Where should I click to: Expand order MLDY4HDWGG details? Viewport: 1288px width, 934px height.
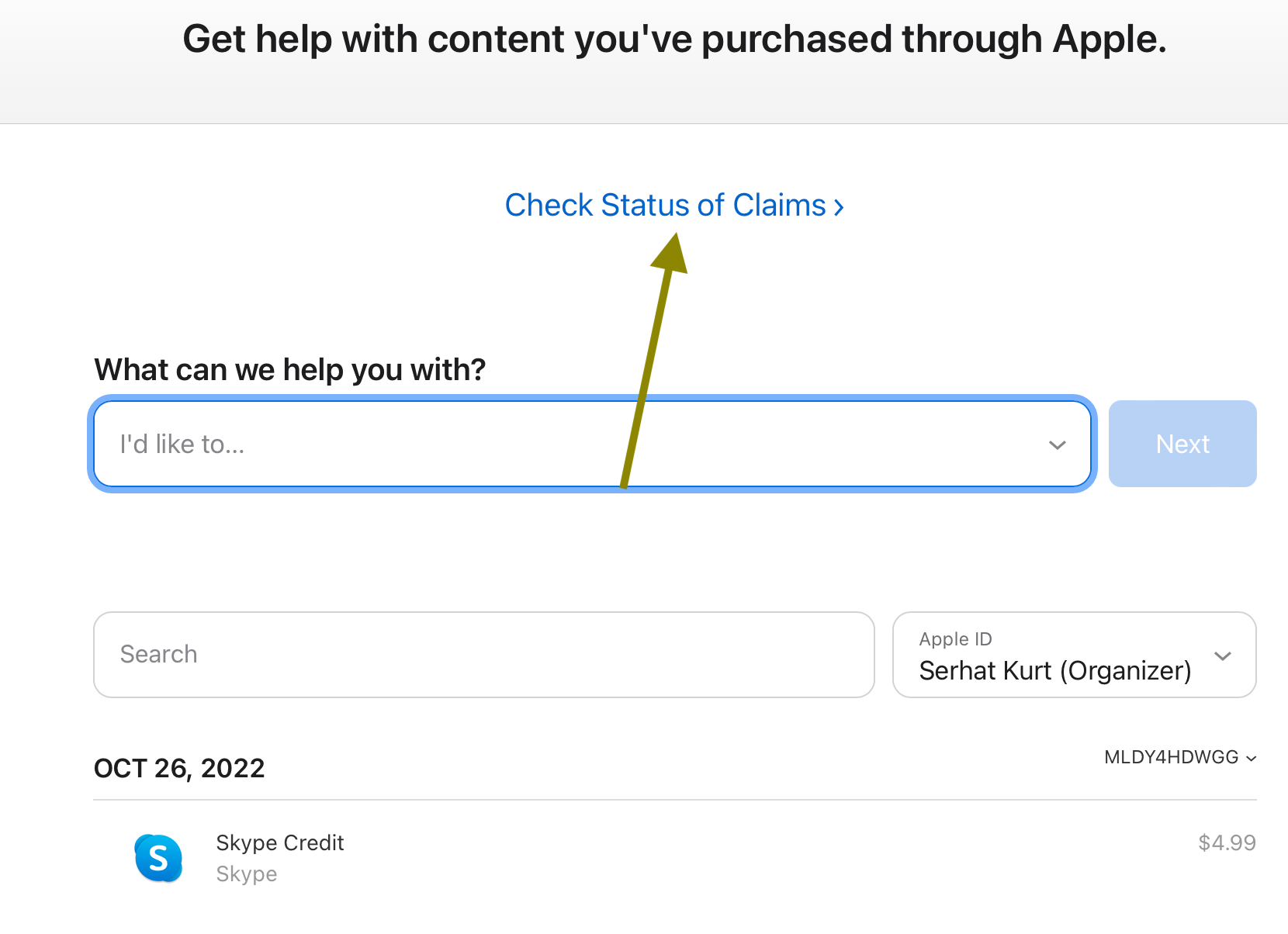click(1179, 757)
